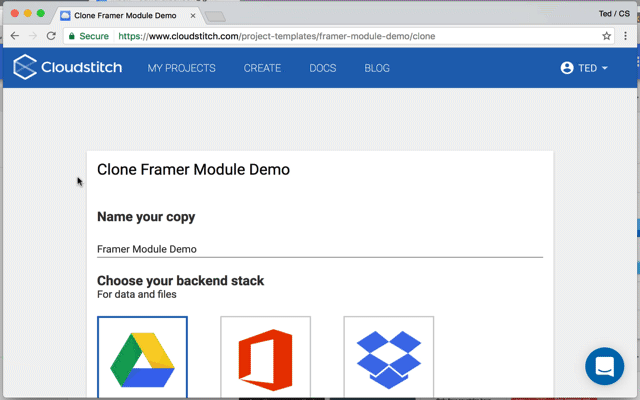Click the user avatar icon

click(x=567, y=68)
